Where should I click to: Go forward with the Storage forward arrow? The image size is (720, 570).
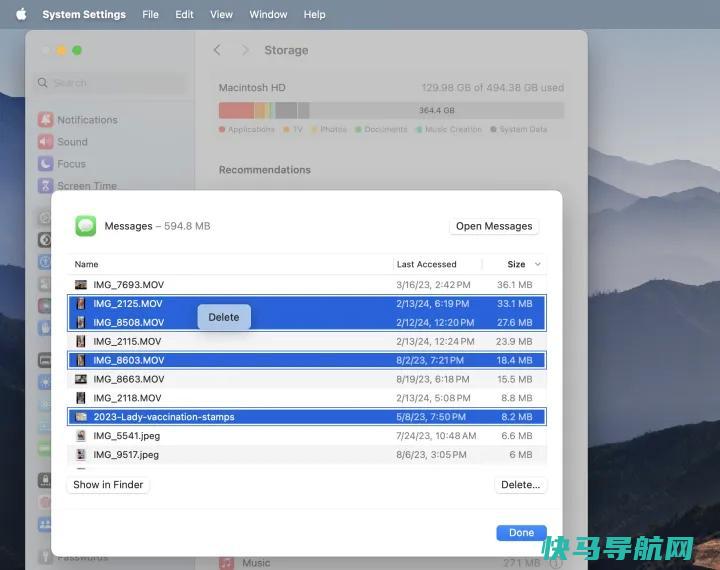(x=245, y=50)
